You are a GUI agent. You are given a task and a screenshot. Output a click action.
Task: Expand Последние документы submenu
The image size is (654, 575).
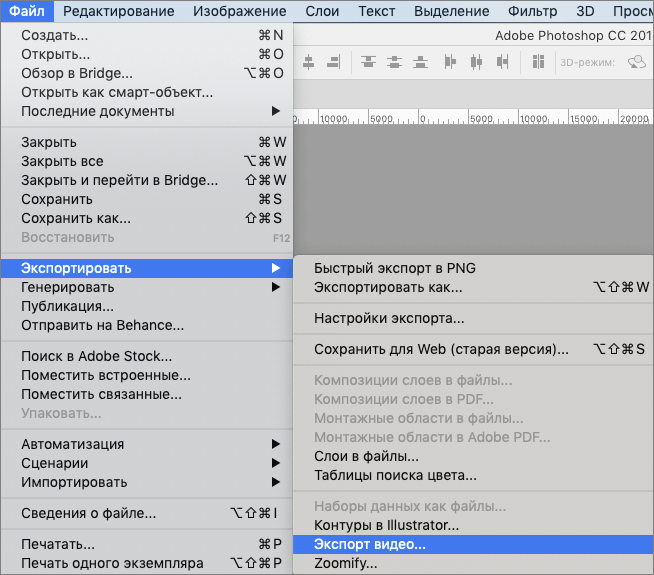click(x=146, y=111)
